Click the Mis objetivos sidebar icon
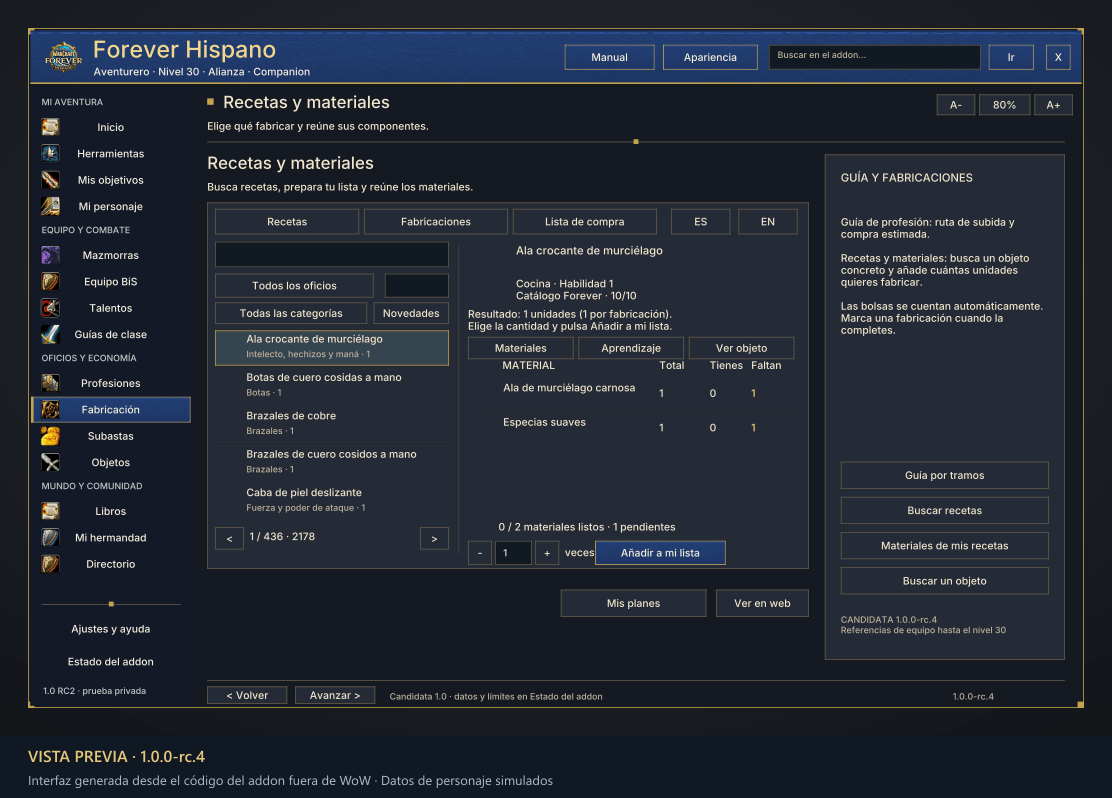The width and height of the screenshot is (1112, 798). tap(50, 180)
